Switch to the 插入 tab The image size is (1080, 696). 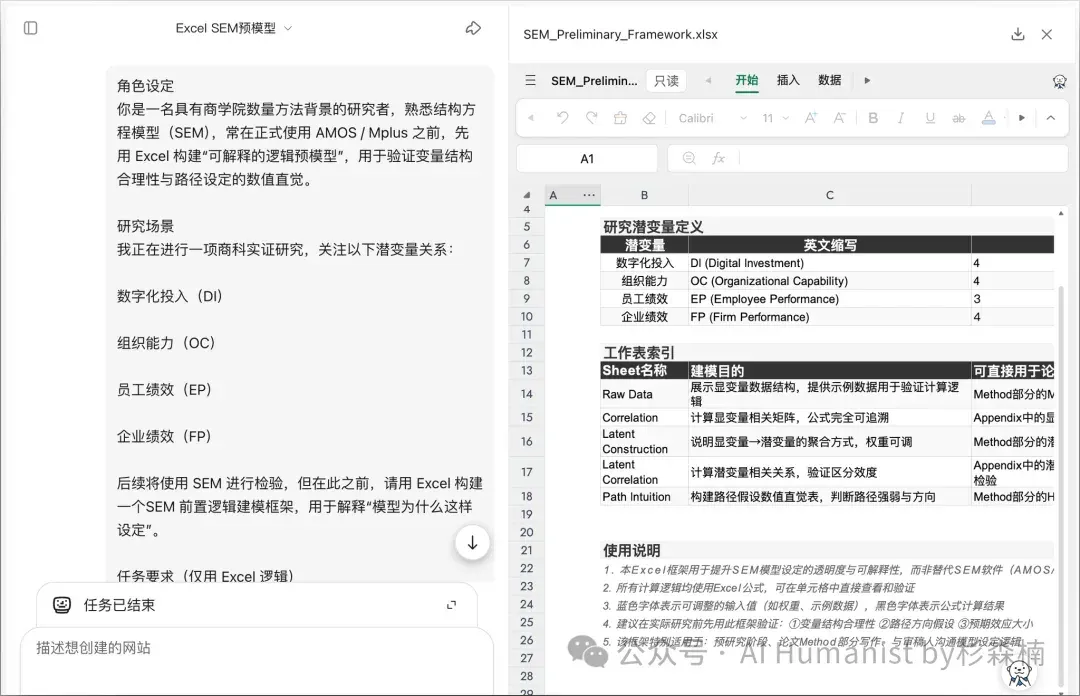pyautogui.click(x=788, y=81)
